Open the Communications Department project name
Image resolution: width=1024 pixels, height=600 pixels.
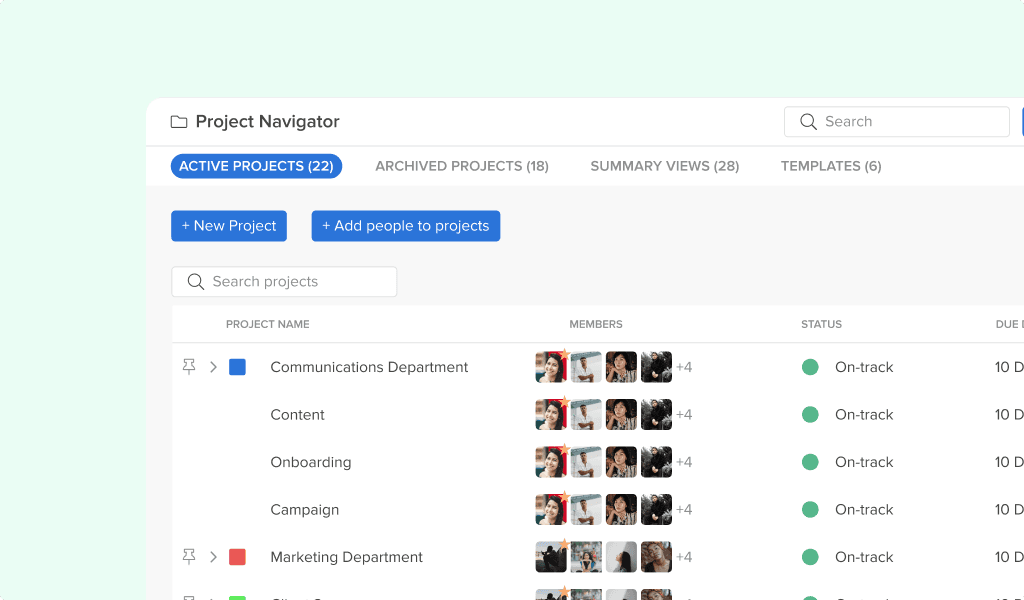click(369, 367)
